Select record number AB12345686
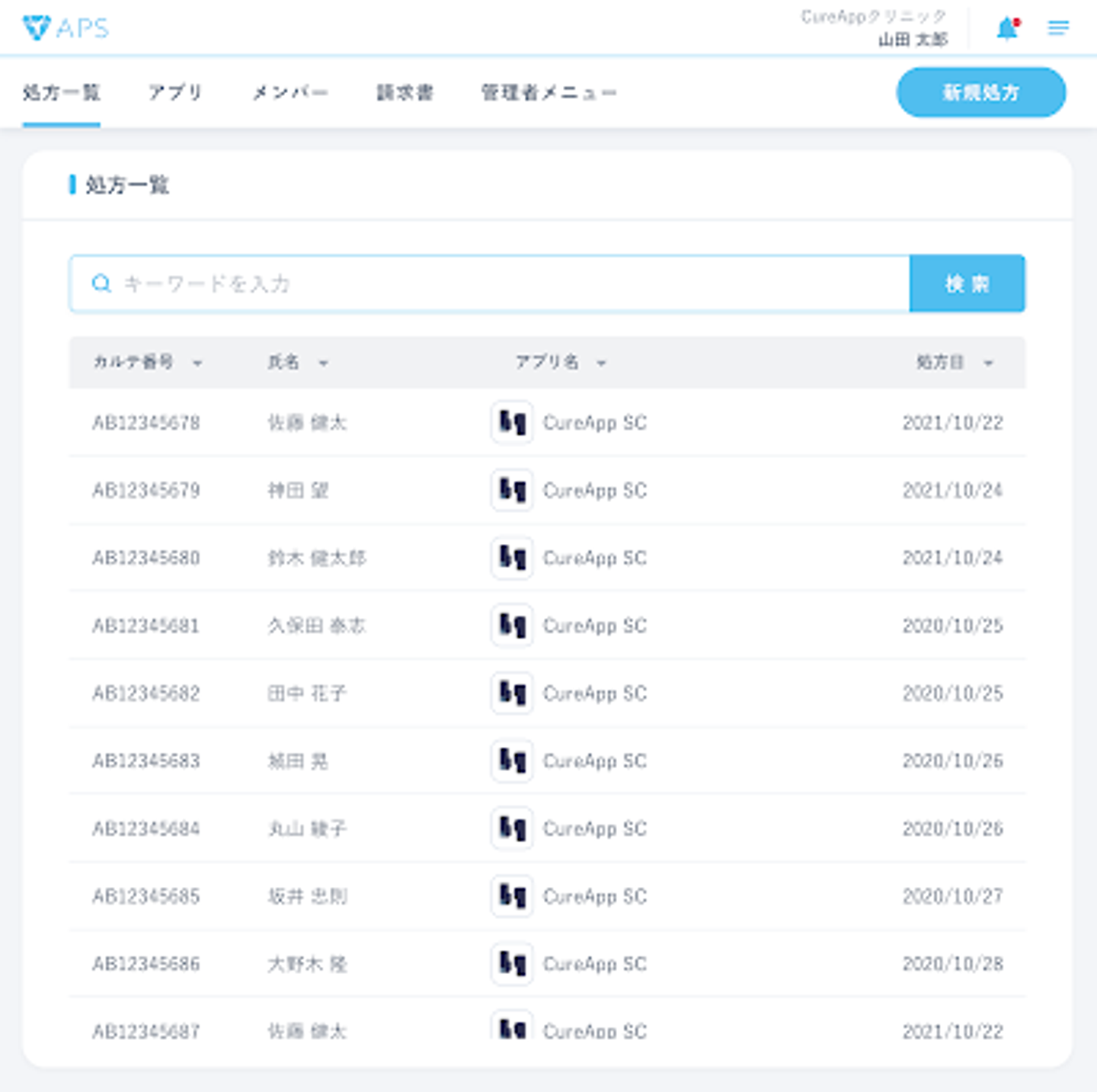1097x1092 pixels. [x=146, y=965]
